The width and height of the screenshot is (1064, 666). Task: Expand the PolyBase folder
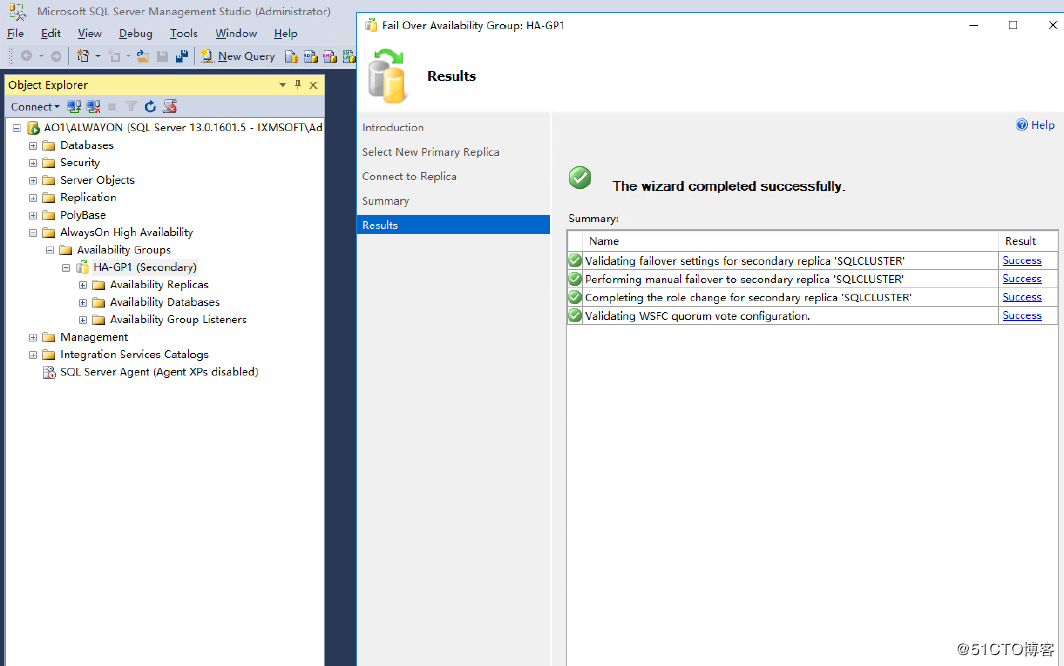pyautogui.click(x=33, y=215)
